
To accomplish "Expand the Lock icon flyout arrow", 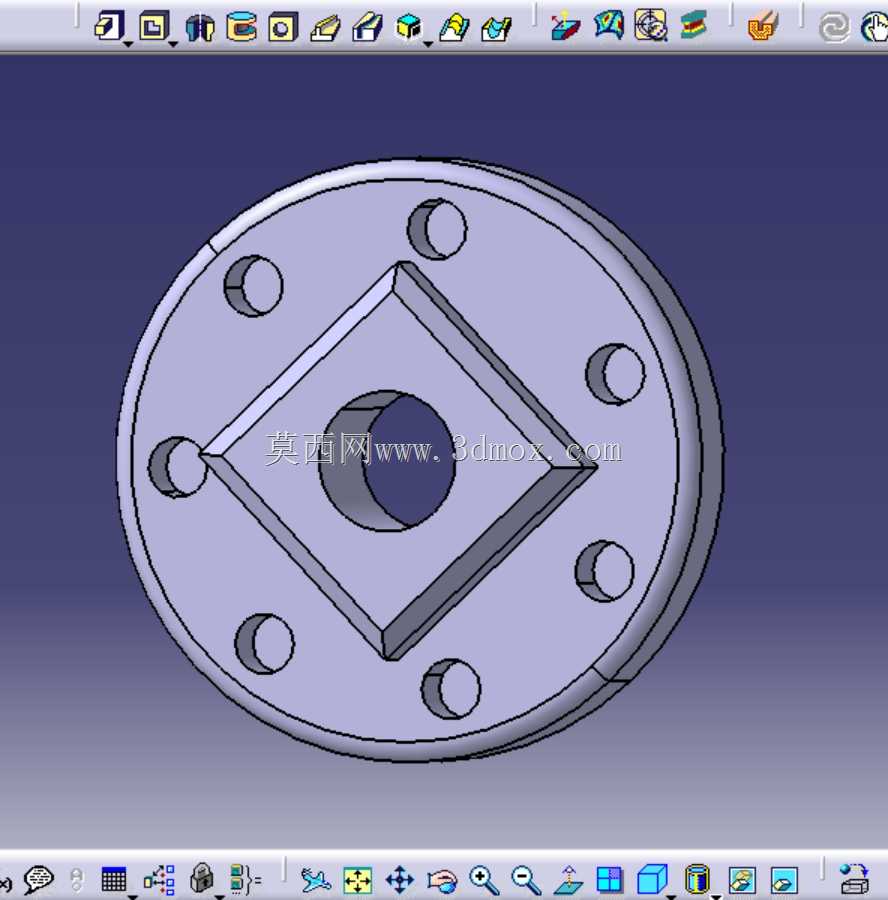I will click(x=219, y=897).
